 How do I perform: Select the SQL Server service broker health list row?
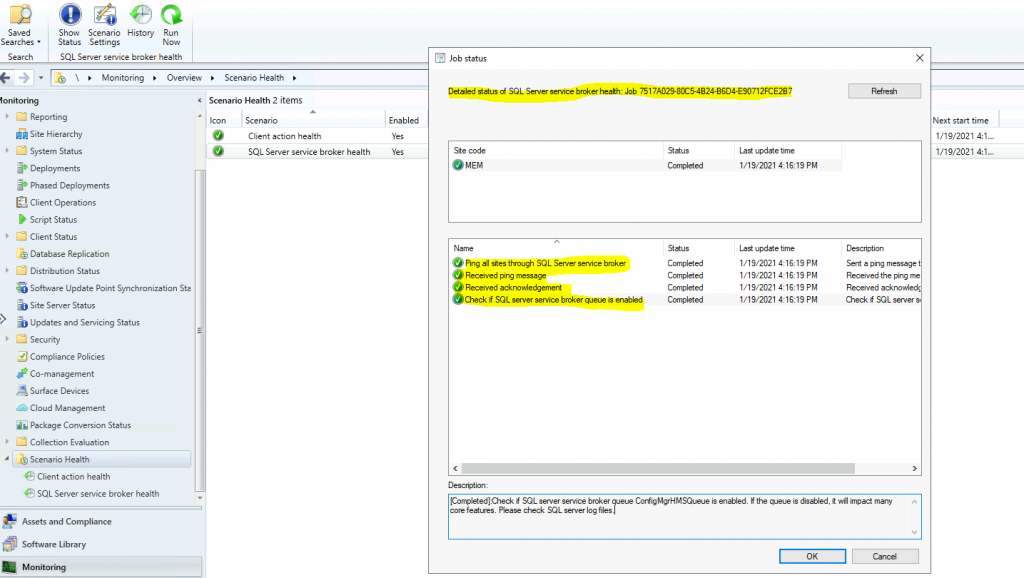click(x=317, y=152)
